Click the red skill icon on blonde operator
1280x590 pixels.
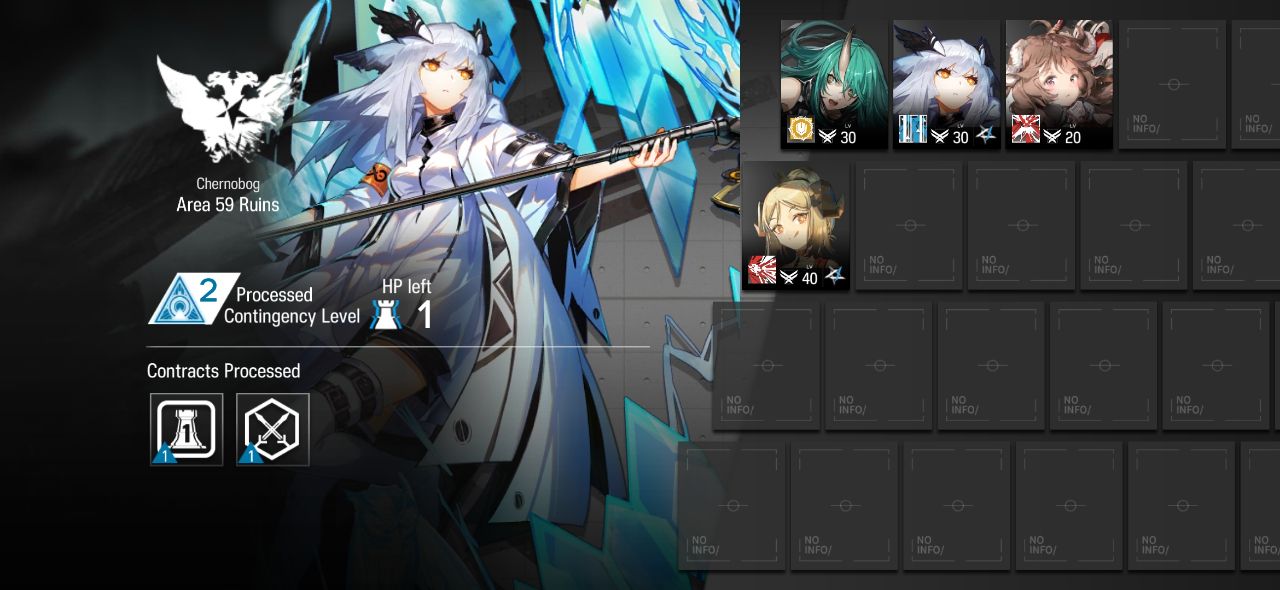pos(763,271)
